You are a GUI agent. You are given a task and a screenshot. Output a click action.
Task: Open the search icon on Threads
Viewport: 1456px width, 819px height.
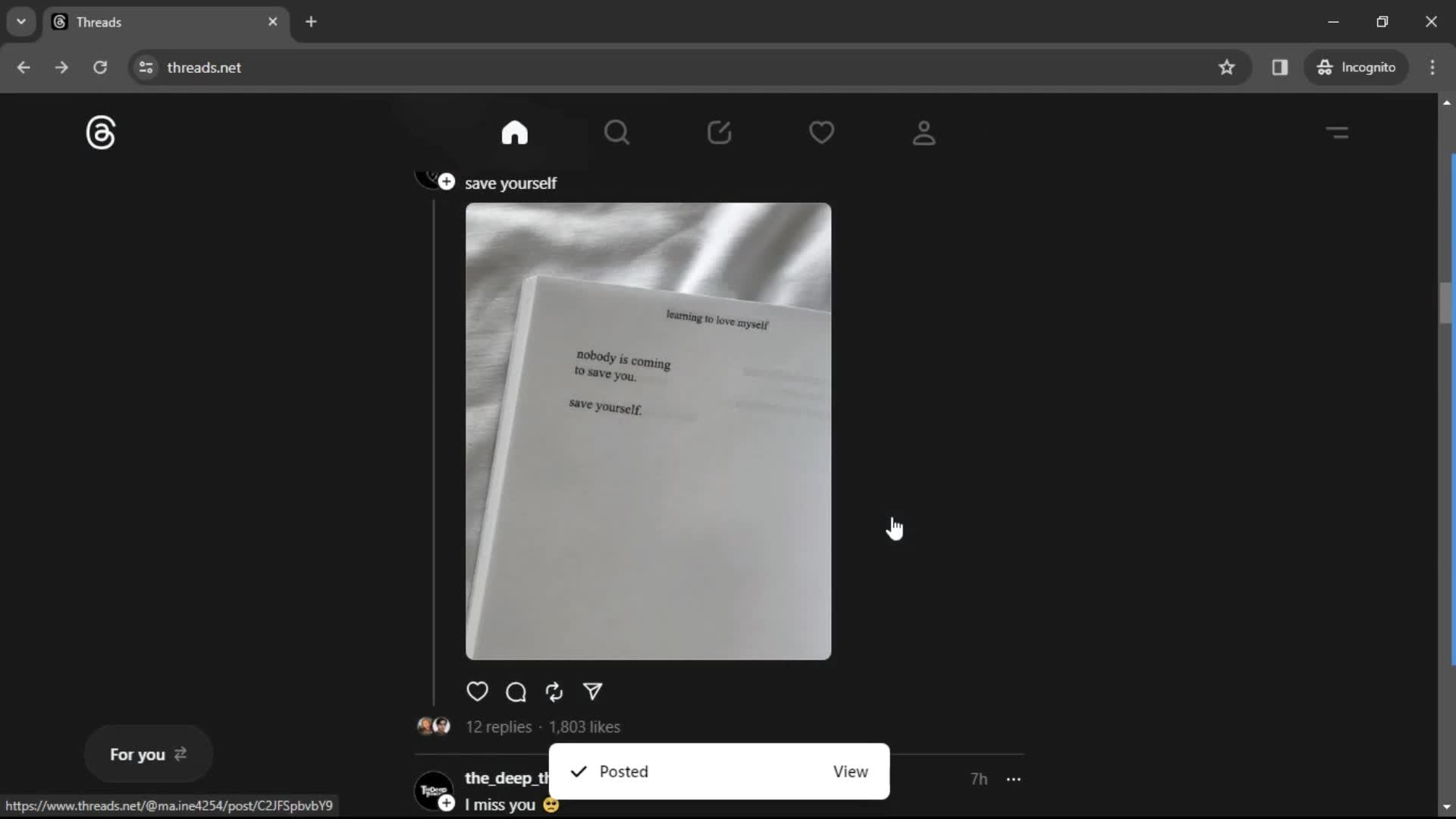click(x=617, y=132)
